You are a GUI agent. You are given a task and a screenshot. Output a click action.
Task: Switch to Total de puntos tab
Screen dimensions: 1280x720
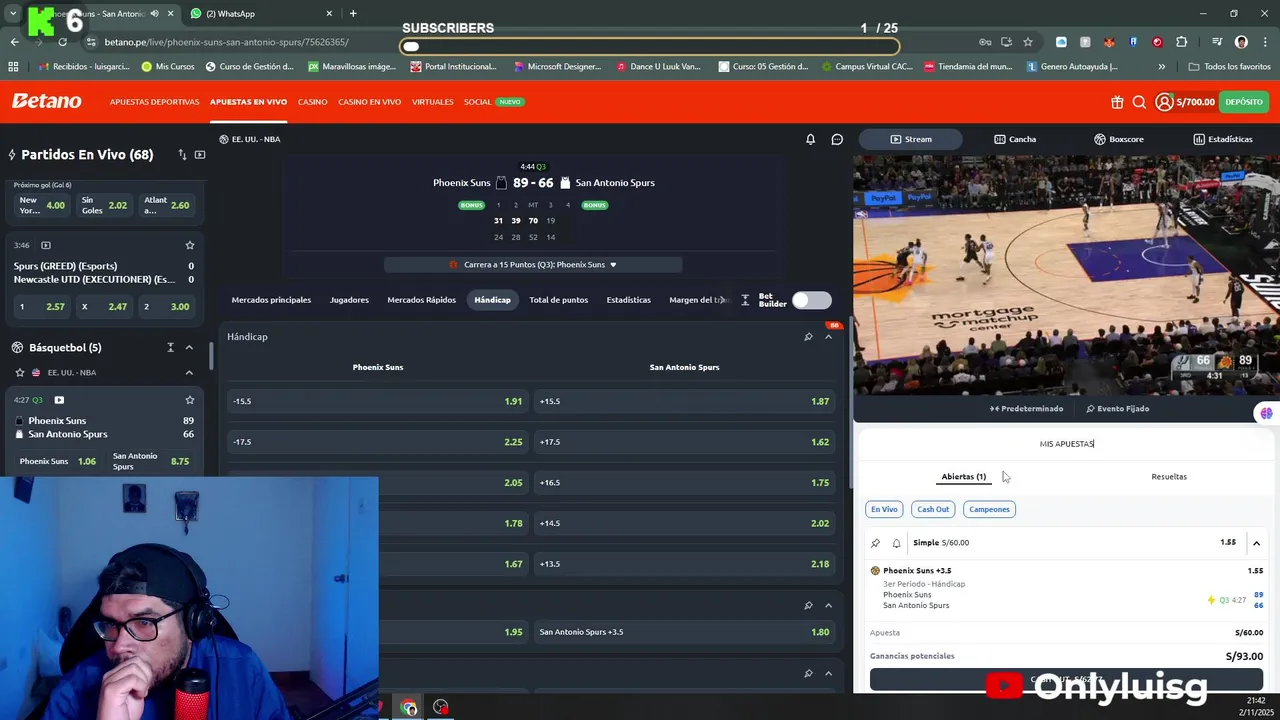558,300
